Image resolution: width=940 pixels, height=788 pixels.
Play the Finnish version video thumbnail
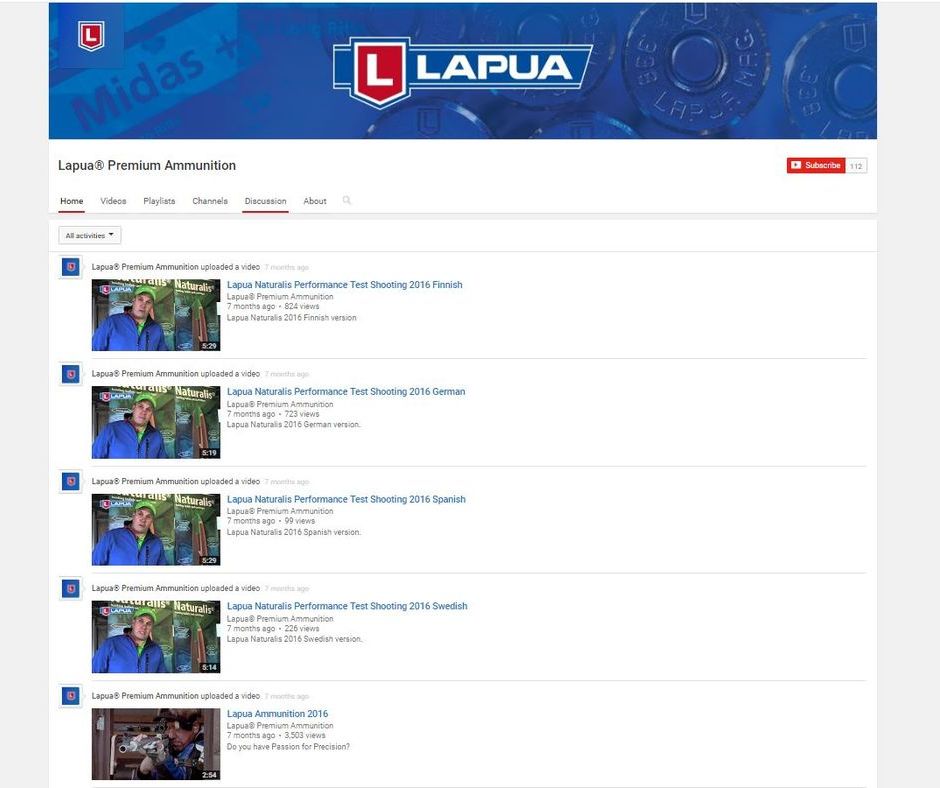(156, 315)
